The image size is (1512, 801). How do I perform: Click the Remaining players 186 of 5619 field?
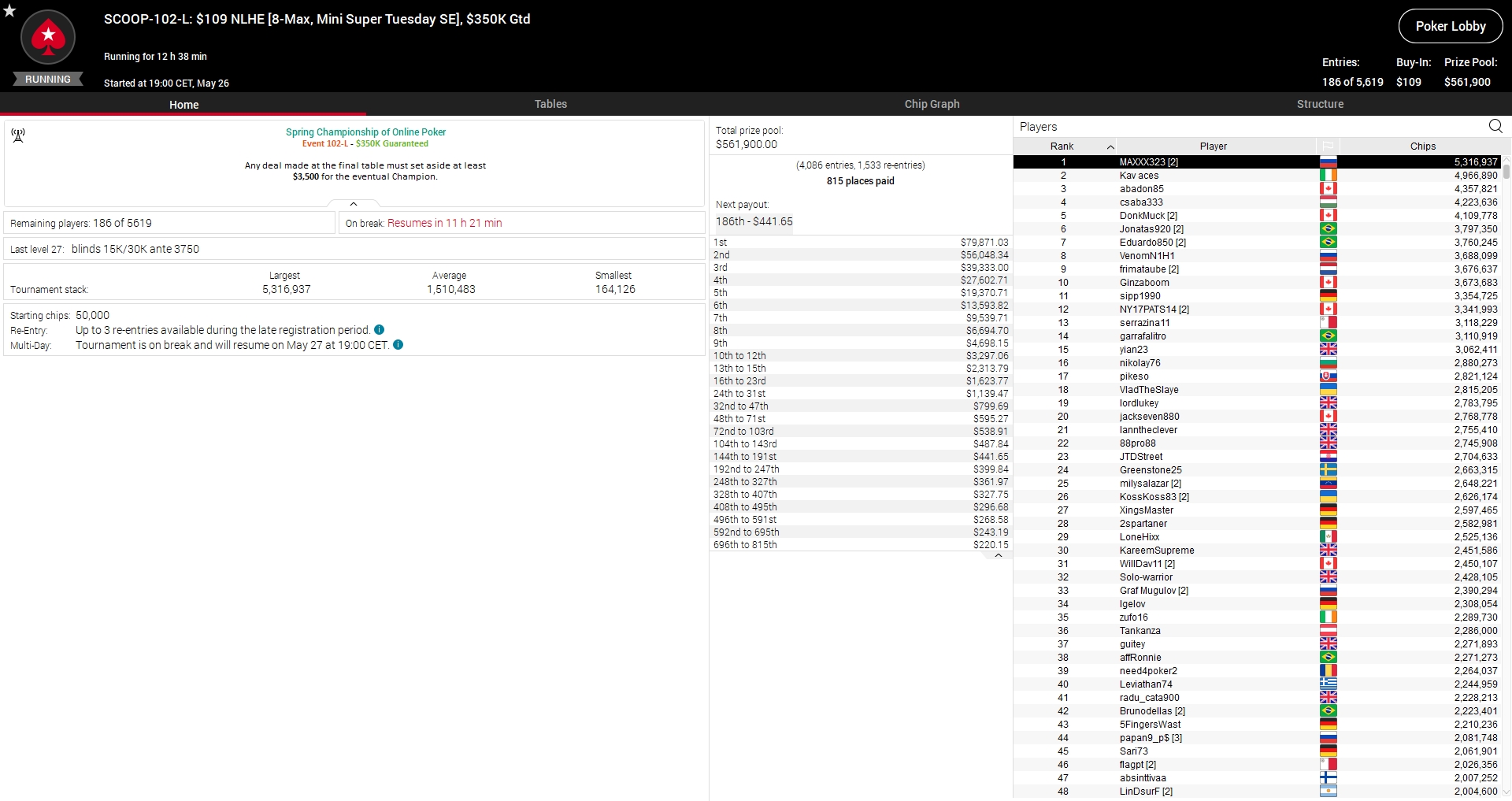pyautogui.click(x=169, y=223)
